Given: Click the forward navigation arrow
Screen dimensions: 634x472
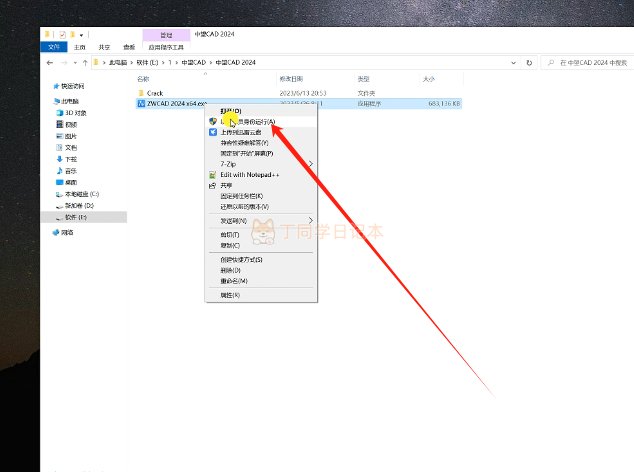Looking at the screenshot, I should click(64, 63).
